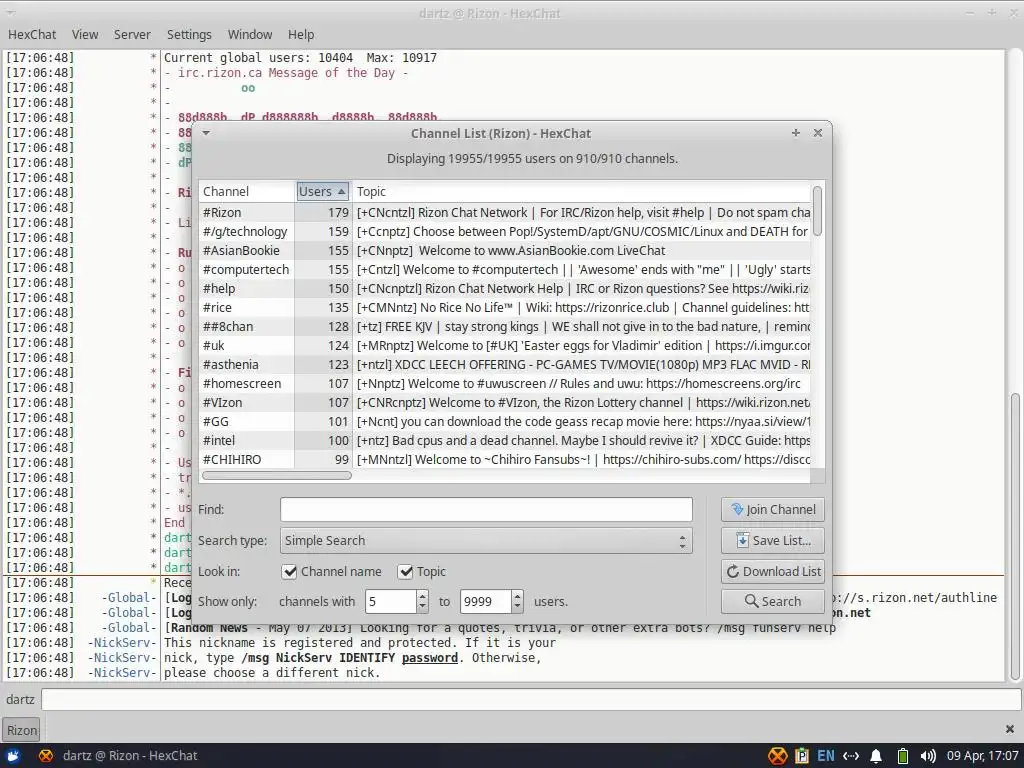
Task: Click the clock showing 09 Apr, 17:07
Action: [982, 756]
